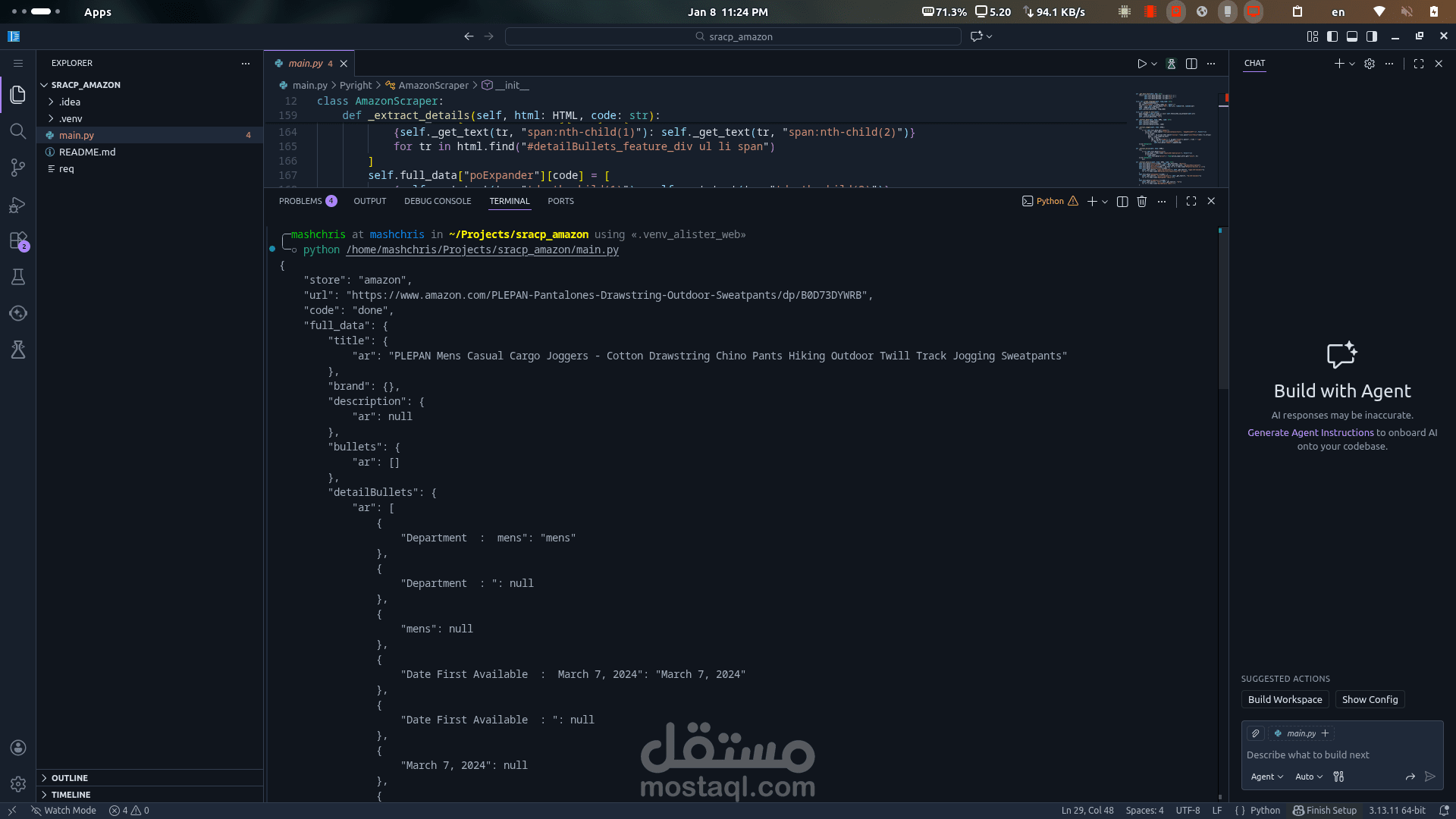Start a new chat with plus icon
Viewport: 1456px width, 819px height.
click(1339, 64)
